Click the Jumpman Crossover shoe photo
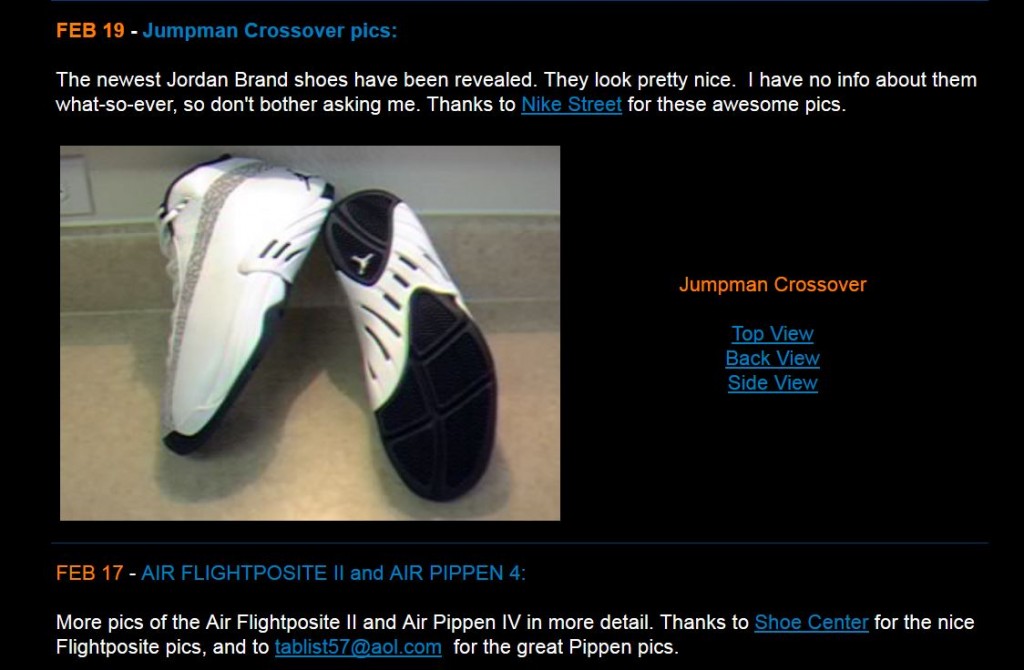Image resolution: width=1024 pixels, height=670 pixels. pos(310,333)
